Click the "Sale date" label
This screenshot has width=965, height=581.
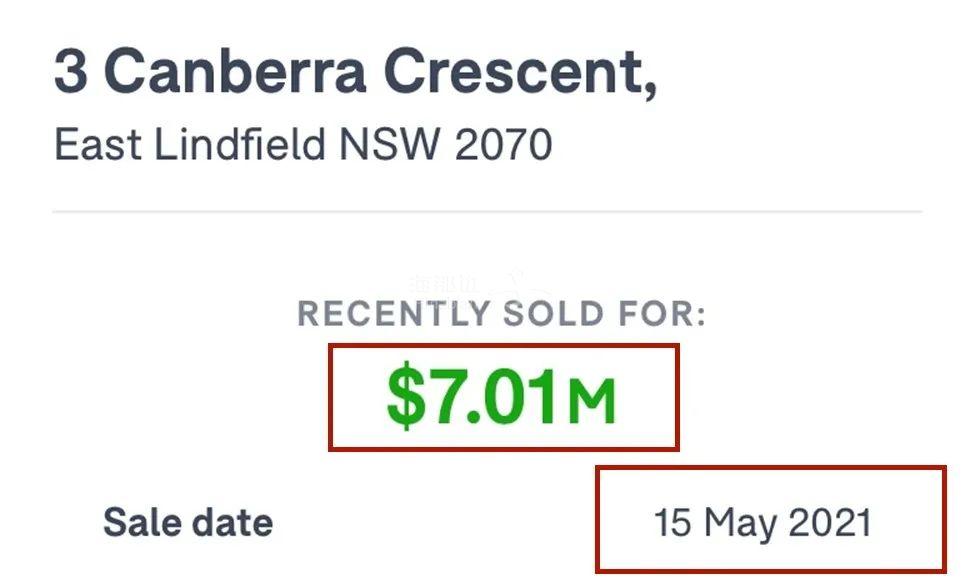[188, 523]
